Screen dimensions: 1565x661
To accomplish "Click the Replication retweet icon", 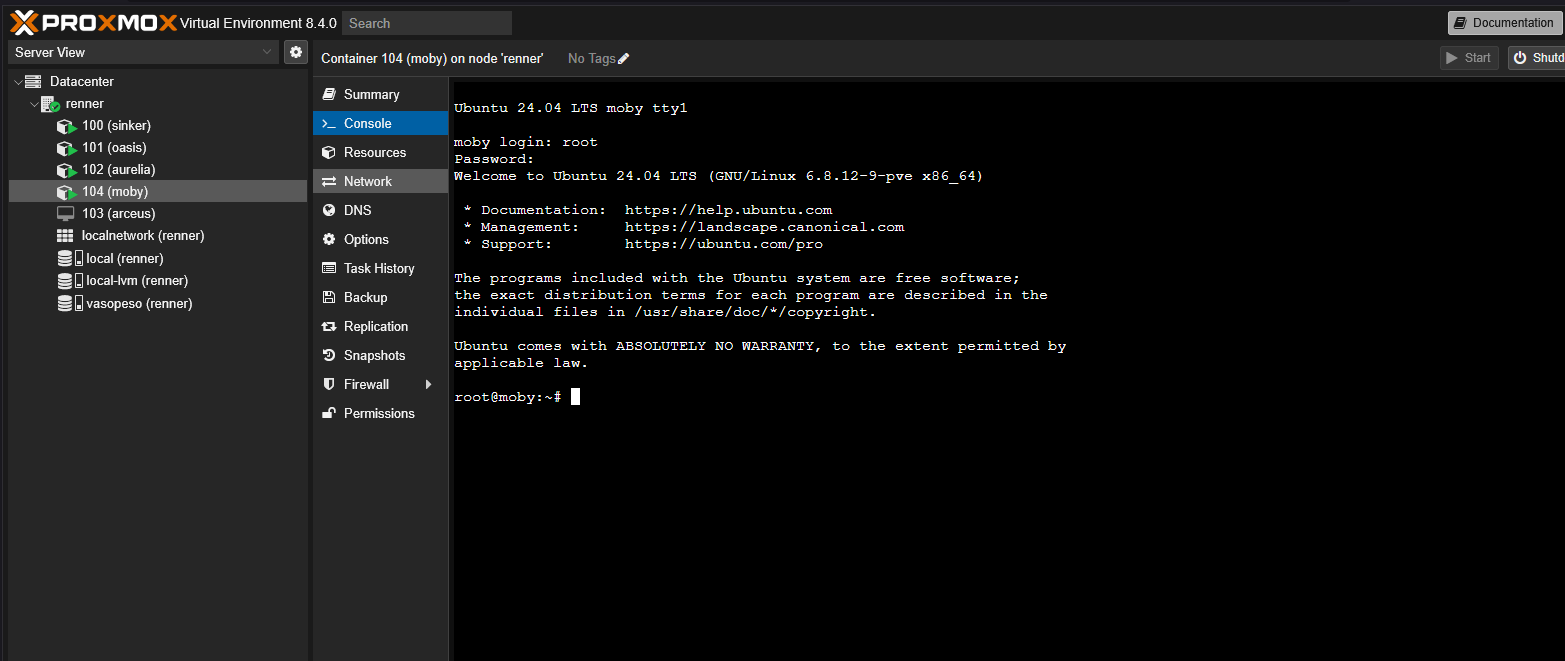I will coord(328,326).
